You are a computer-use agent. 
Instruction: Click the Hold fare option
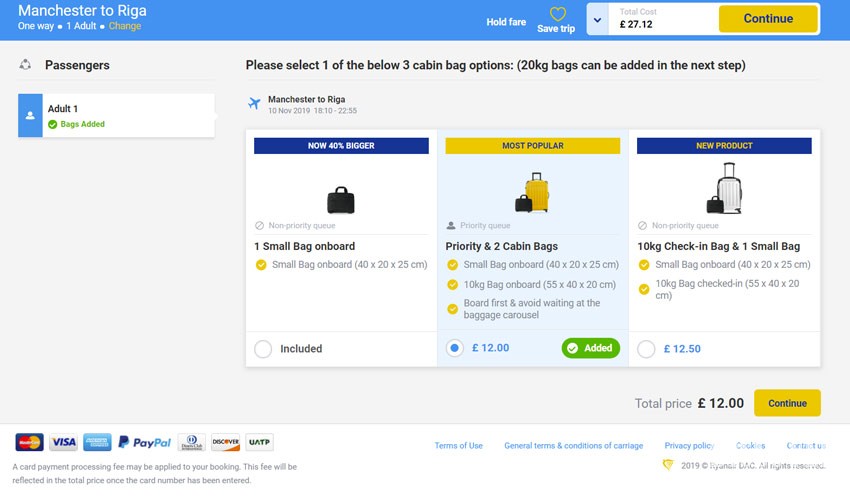tap(506, 22)
